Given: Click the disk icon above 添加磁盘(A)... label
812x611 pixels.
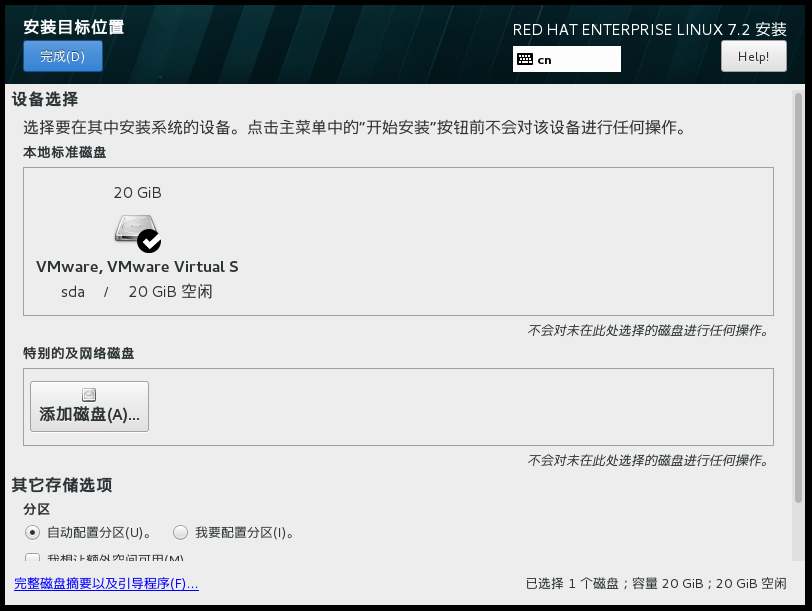Looking at the screenshot, I should click(89, 395).
